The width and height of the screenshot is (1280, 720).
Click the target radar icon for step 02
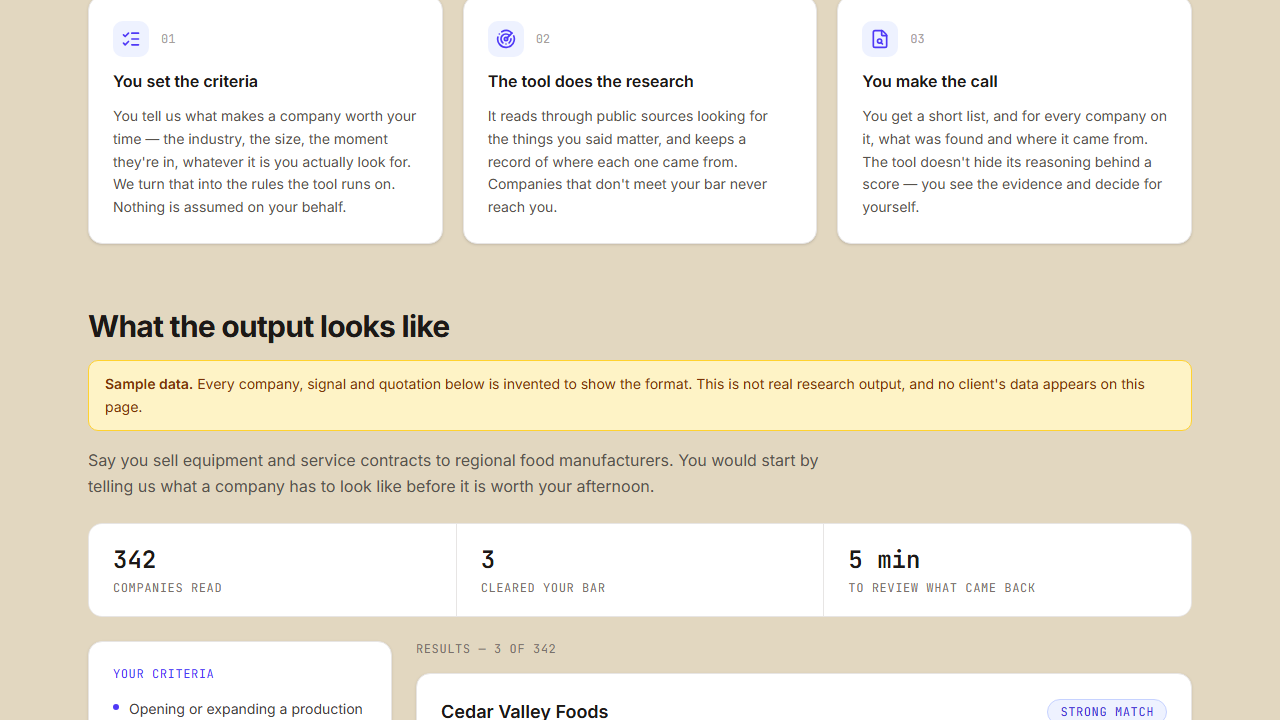coord(506,39)
